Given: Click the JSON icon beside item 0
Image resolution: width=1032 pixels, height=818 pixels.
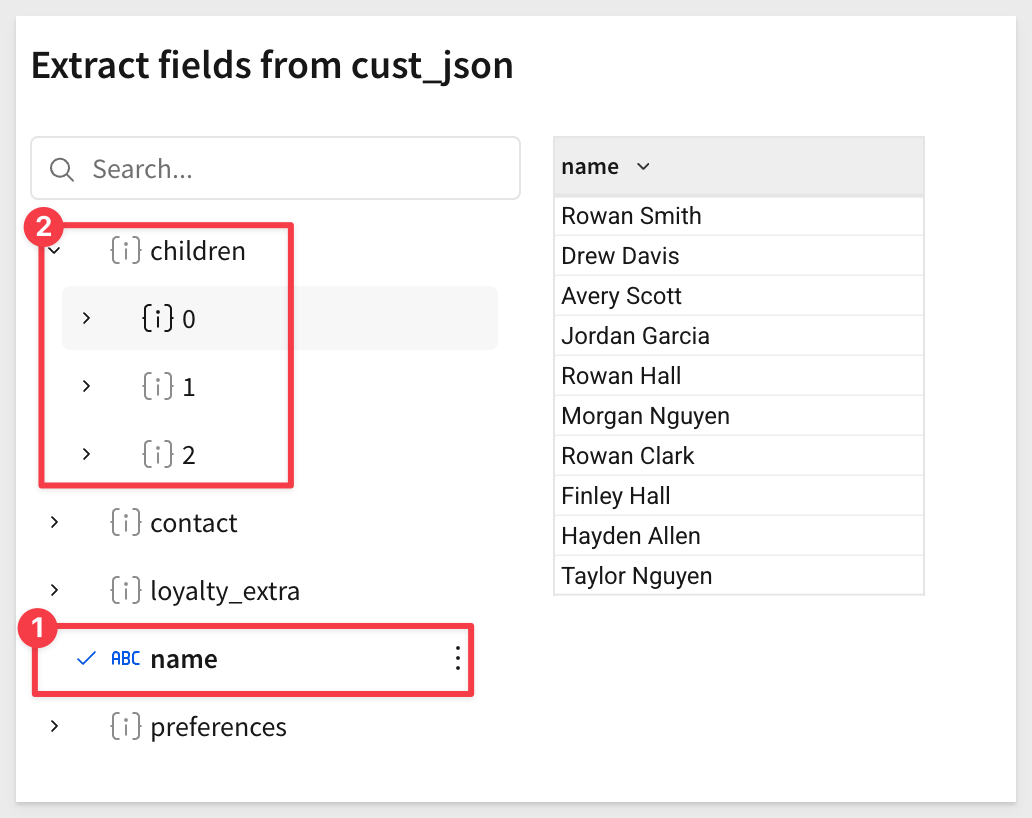Looking at the screenshot, I should coord(158,319).
